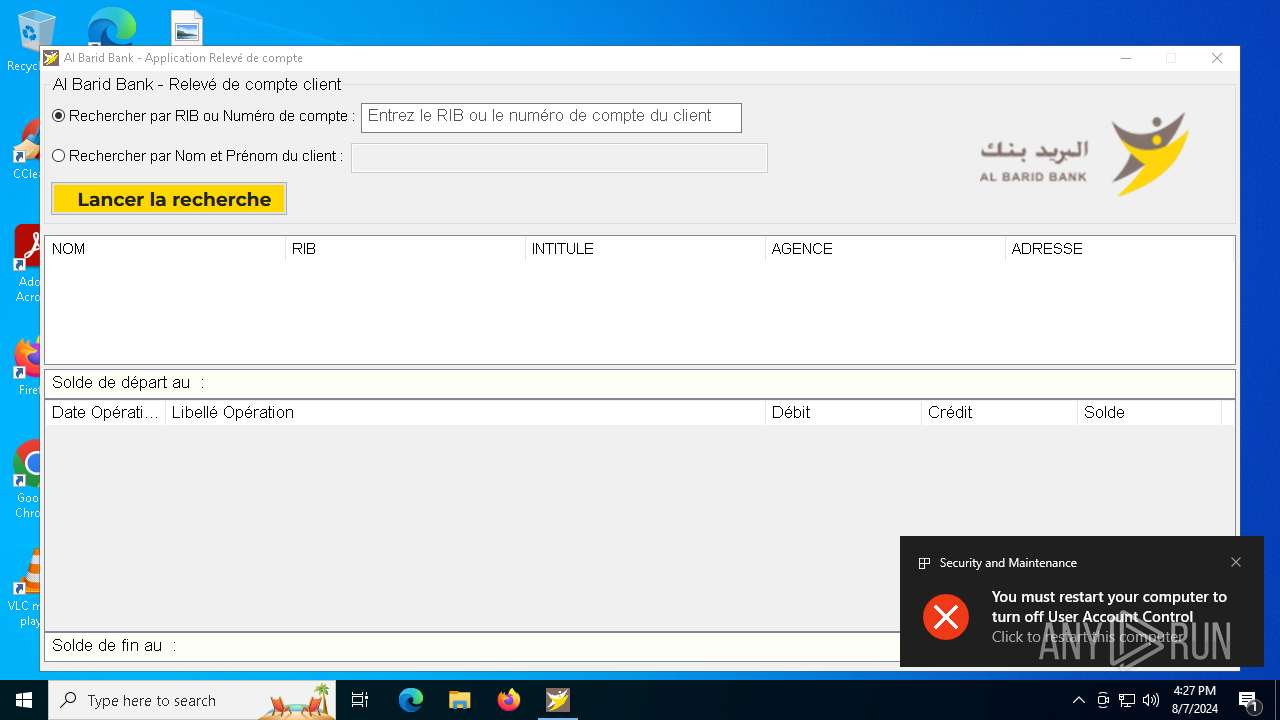Click Lancer la recherche button
The image size is (1280, 720).
(x=169, y=199)
